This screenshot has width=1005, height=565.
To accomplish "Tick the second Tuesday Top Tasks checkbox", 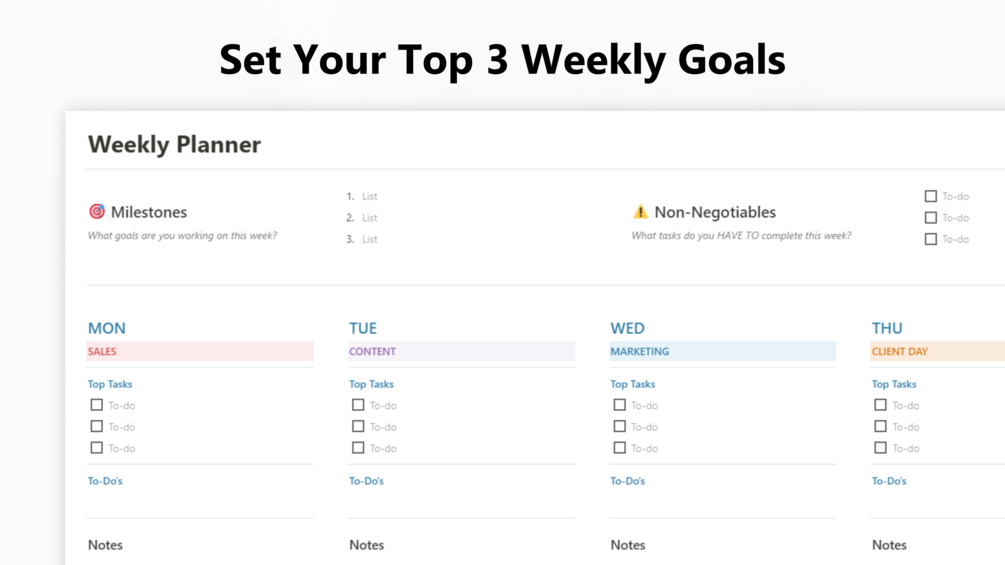I will 358,427.
